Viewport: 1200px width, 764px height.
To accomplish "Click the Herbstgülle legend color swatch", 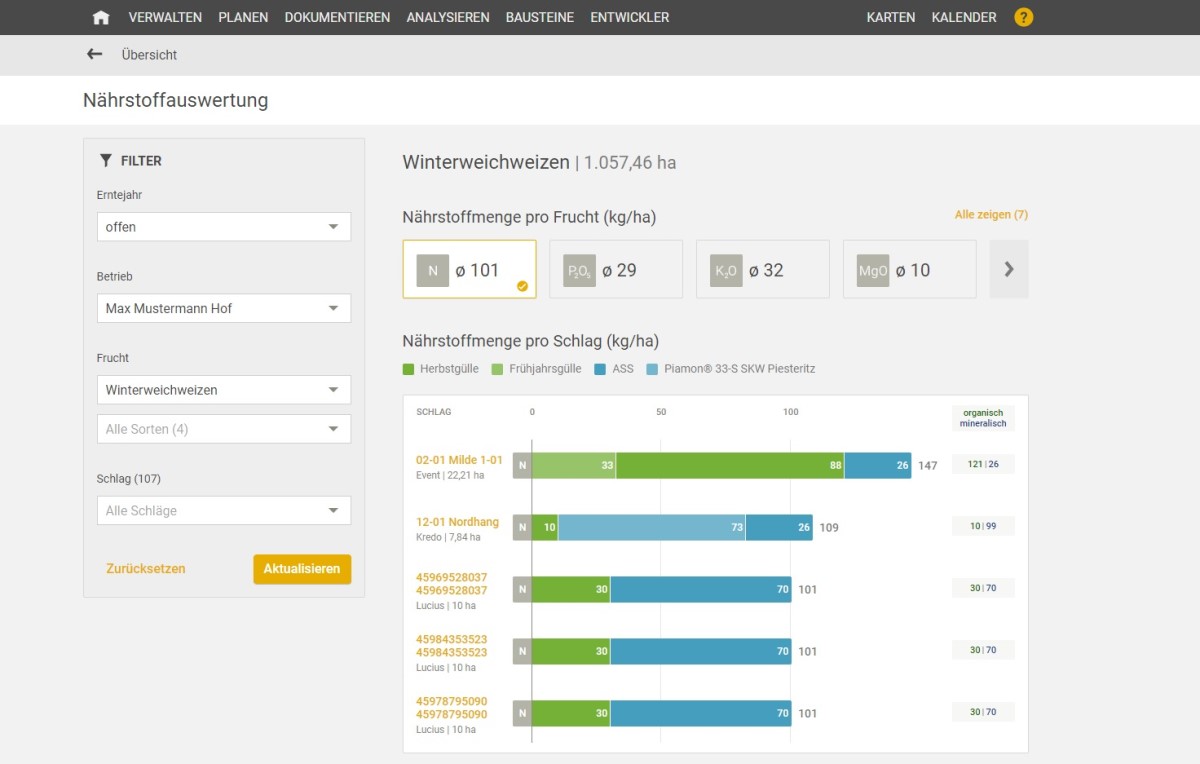I will tap(408, 369).
